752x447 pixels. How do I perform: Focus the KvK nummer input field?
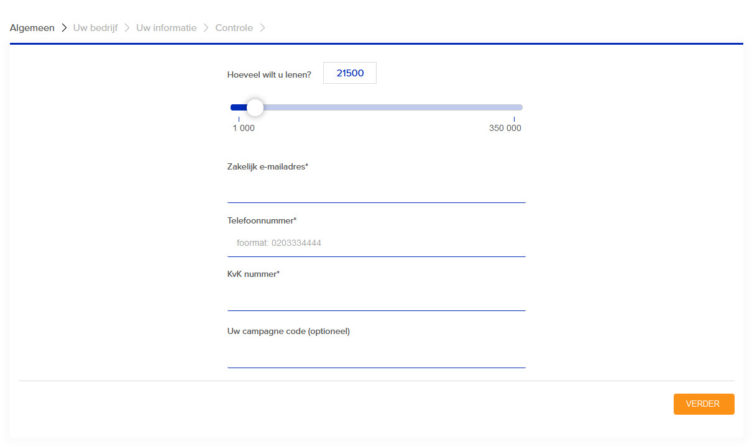pyautogui.click(x=376, y=297)
